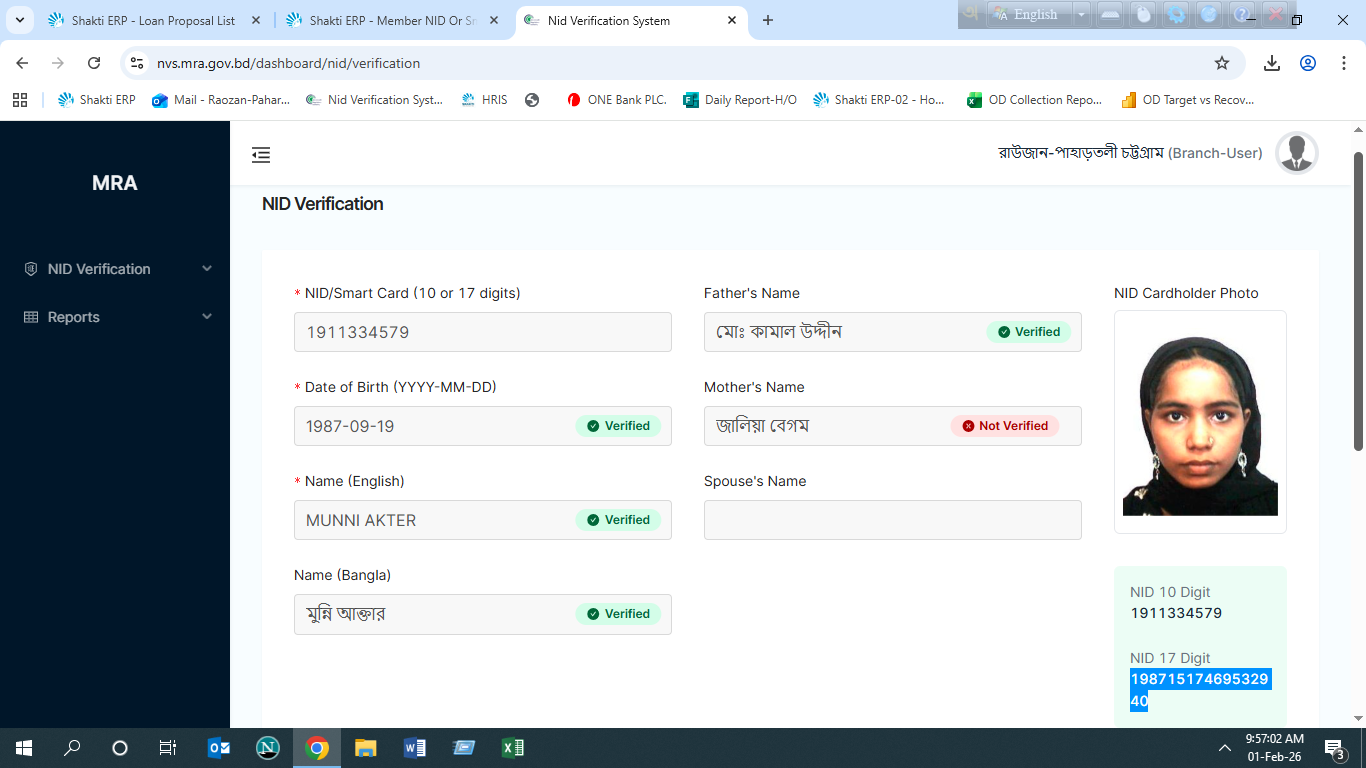Open Excel from the Windows taskbar
This screenshot has height=768, width=1366.
click(512, 748)
